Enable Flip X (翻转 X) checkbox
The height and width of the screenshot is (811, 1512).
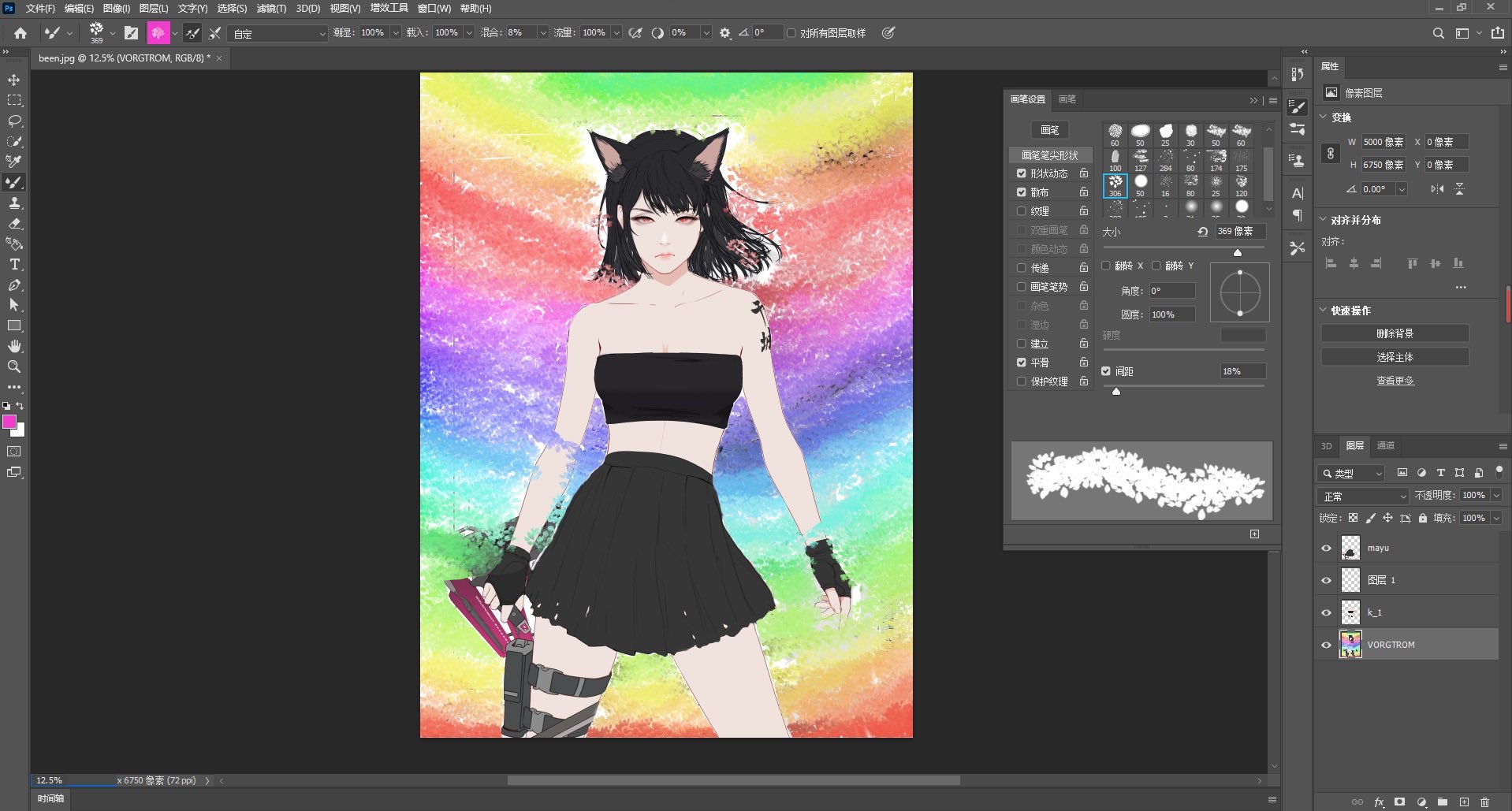1106,266
